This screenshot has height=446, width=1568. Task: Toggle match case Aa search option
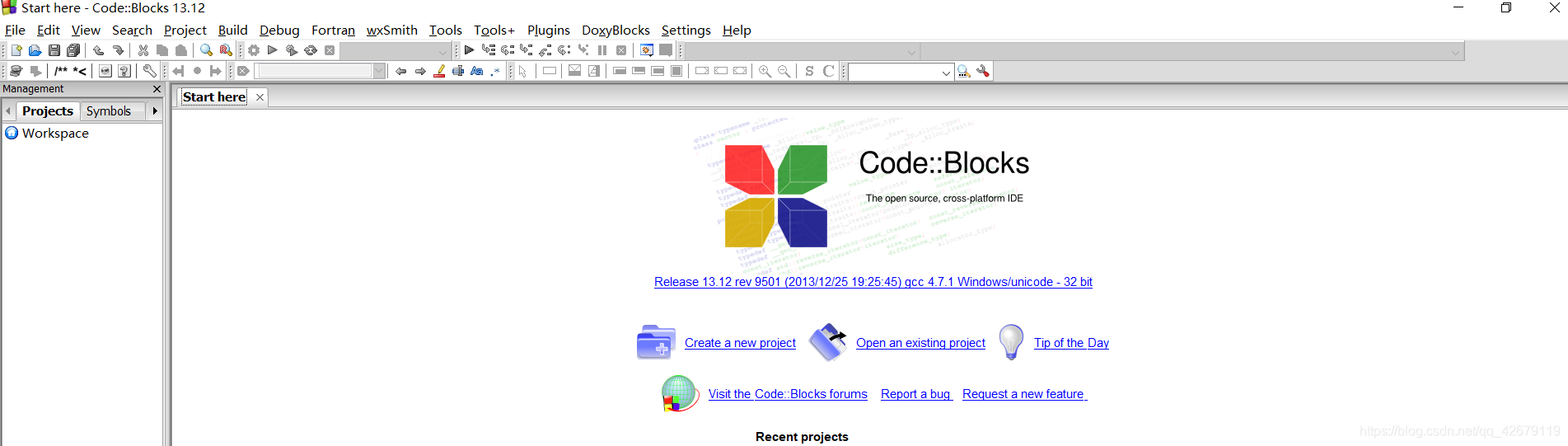tap(476, 71)
